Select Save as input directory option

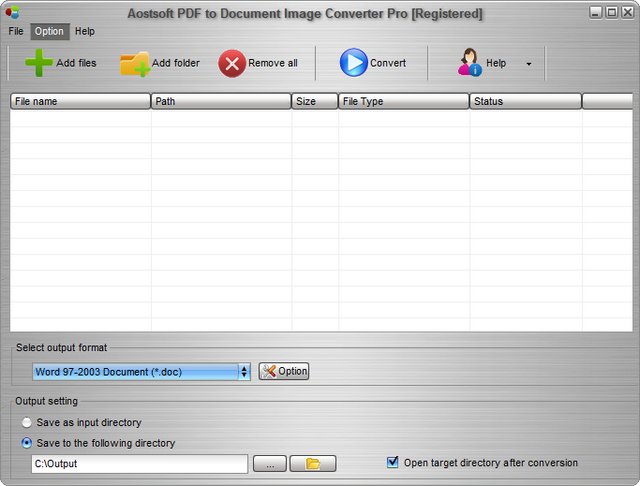click(27, 423)
